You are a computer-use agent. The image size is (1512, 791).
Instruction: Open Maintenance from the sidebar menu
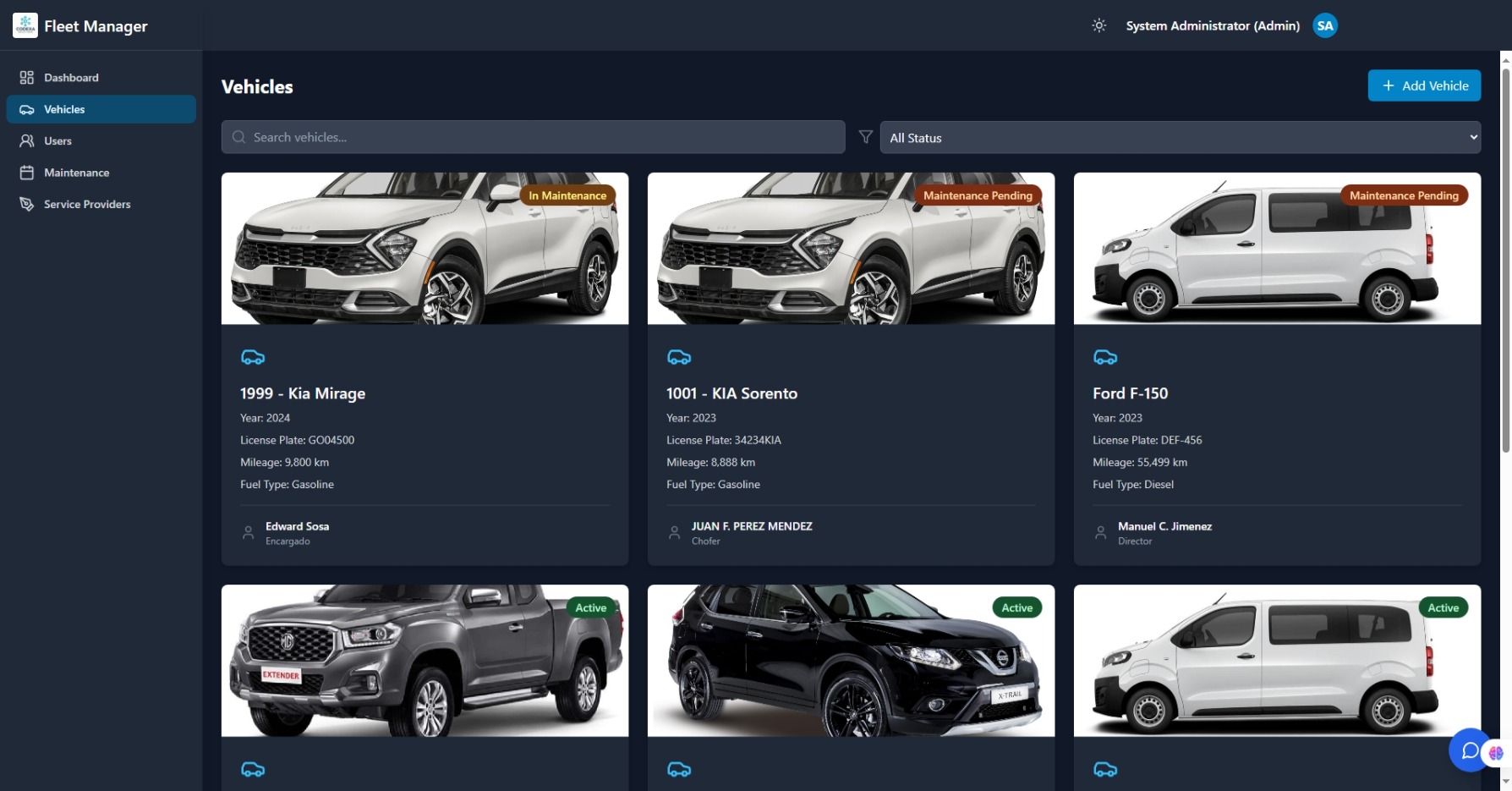tap(76, 172)
